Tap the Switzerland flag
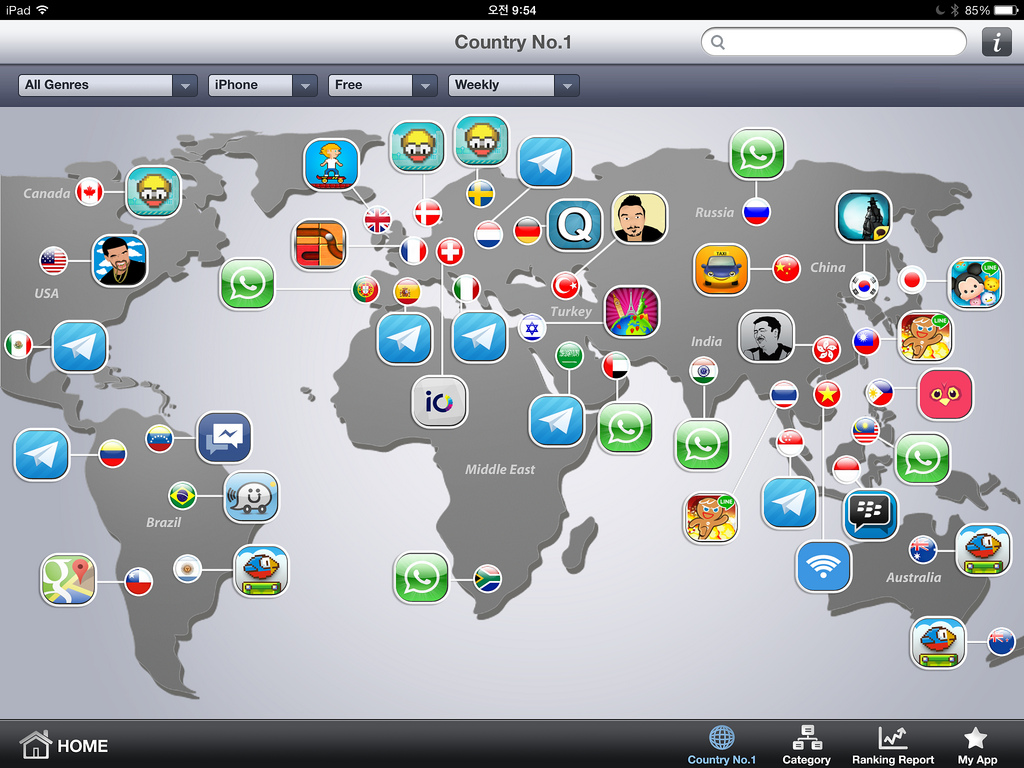 coord(450,251)
